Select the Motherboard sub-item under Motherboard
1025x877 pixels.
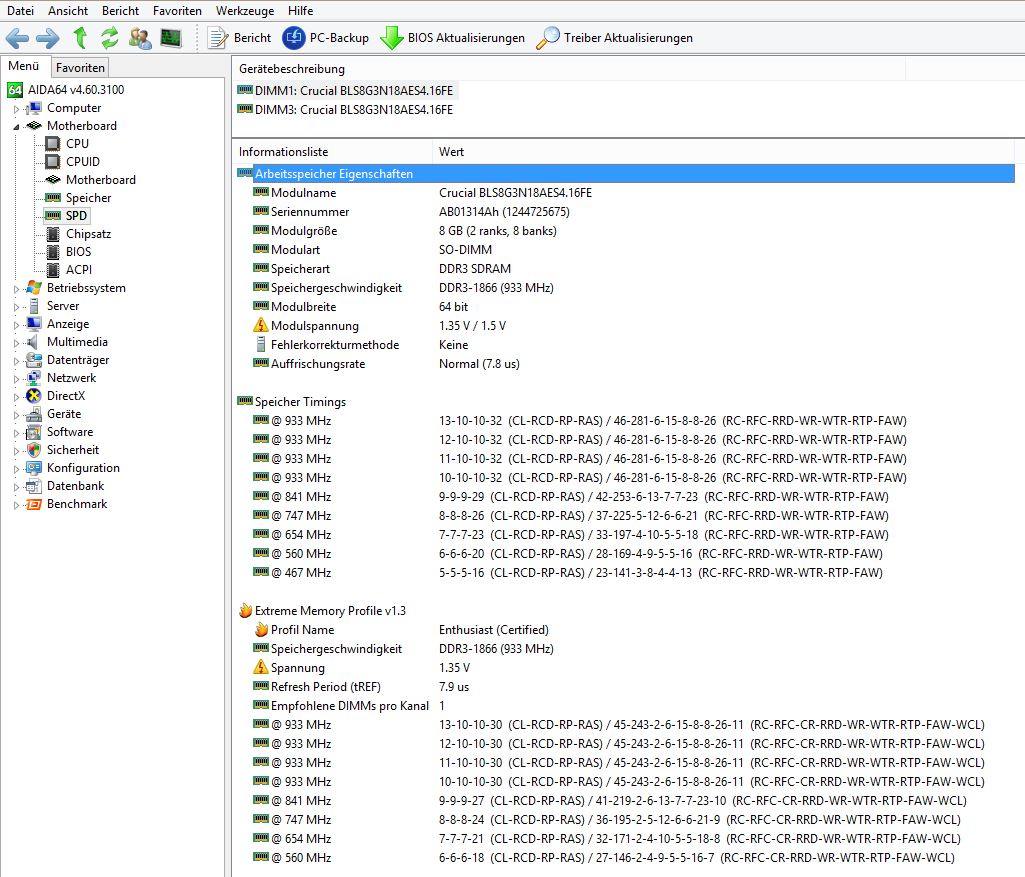[x=90, y=179]
